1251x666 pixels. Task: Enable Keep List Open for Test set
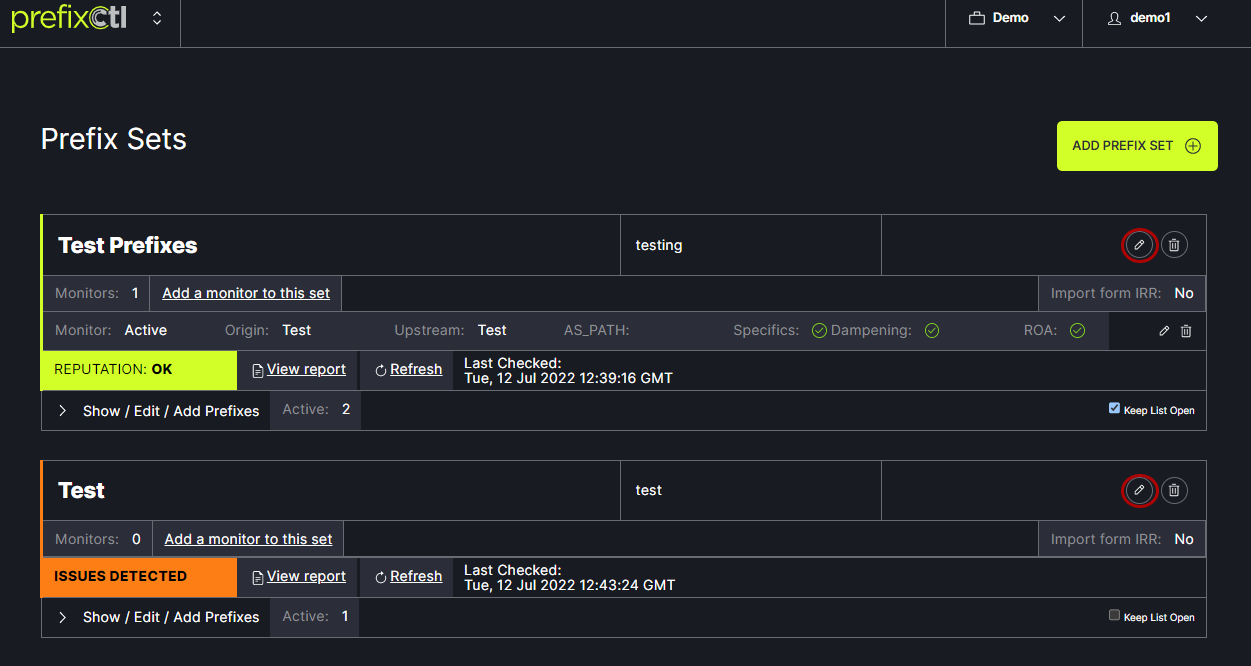click(1114, 615)
